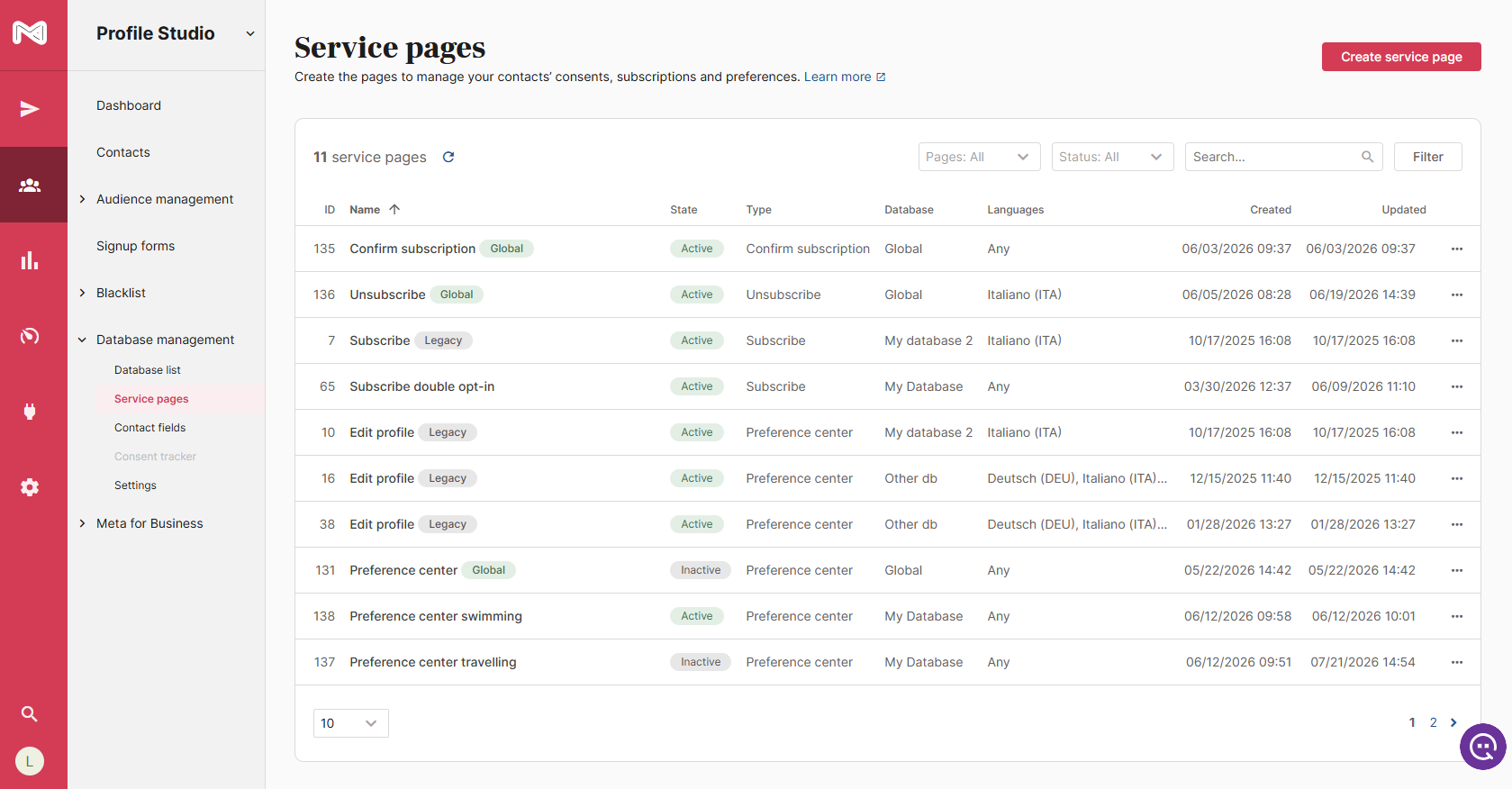Open the Integrations plug icon
1512x789 pixels.
pos(30,412)
